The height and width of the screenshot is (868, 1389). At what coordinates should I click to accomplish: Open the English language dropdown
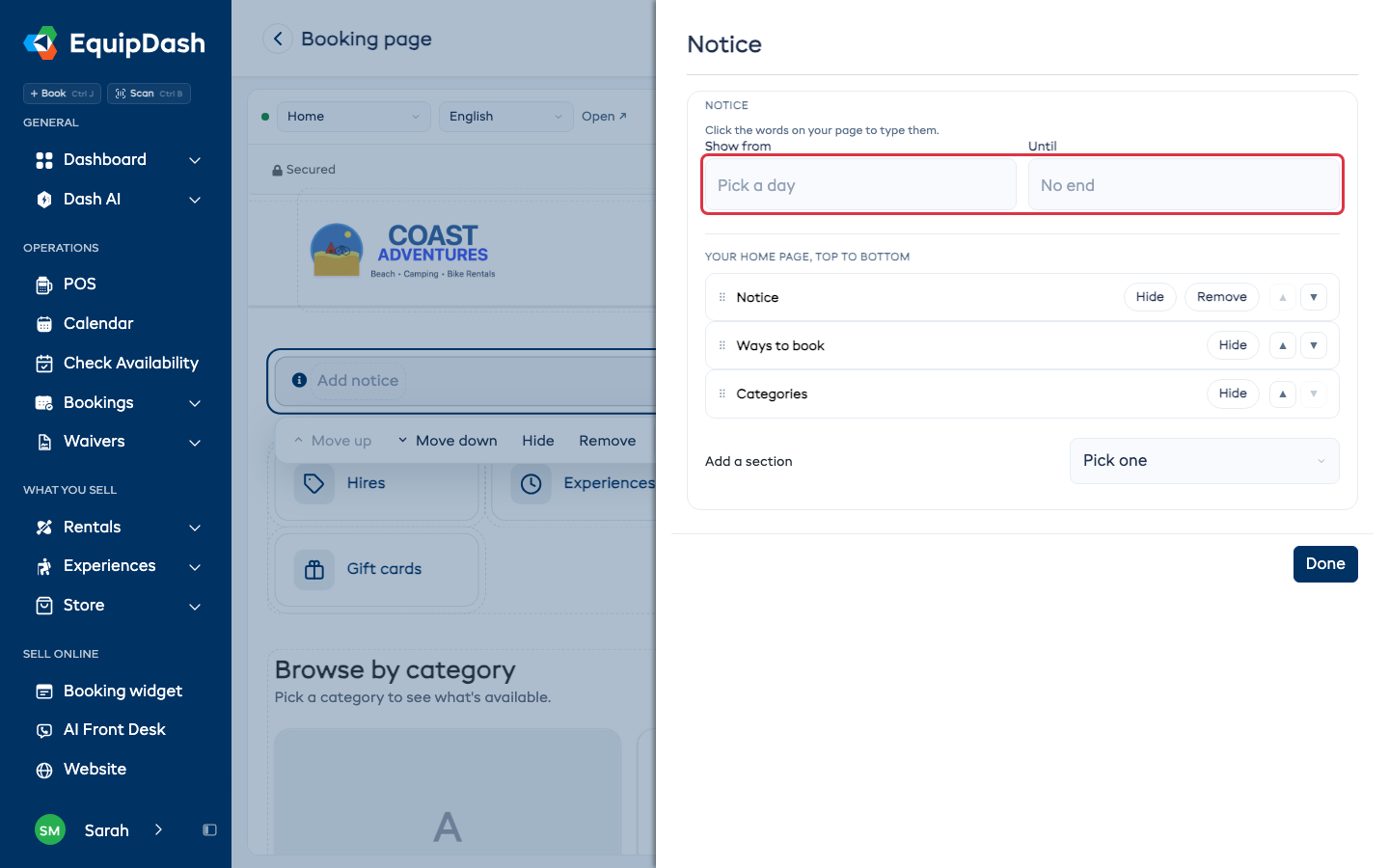coord(506,117)
